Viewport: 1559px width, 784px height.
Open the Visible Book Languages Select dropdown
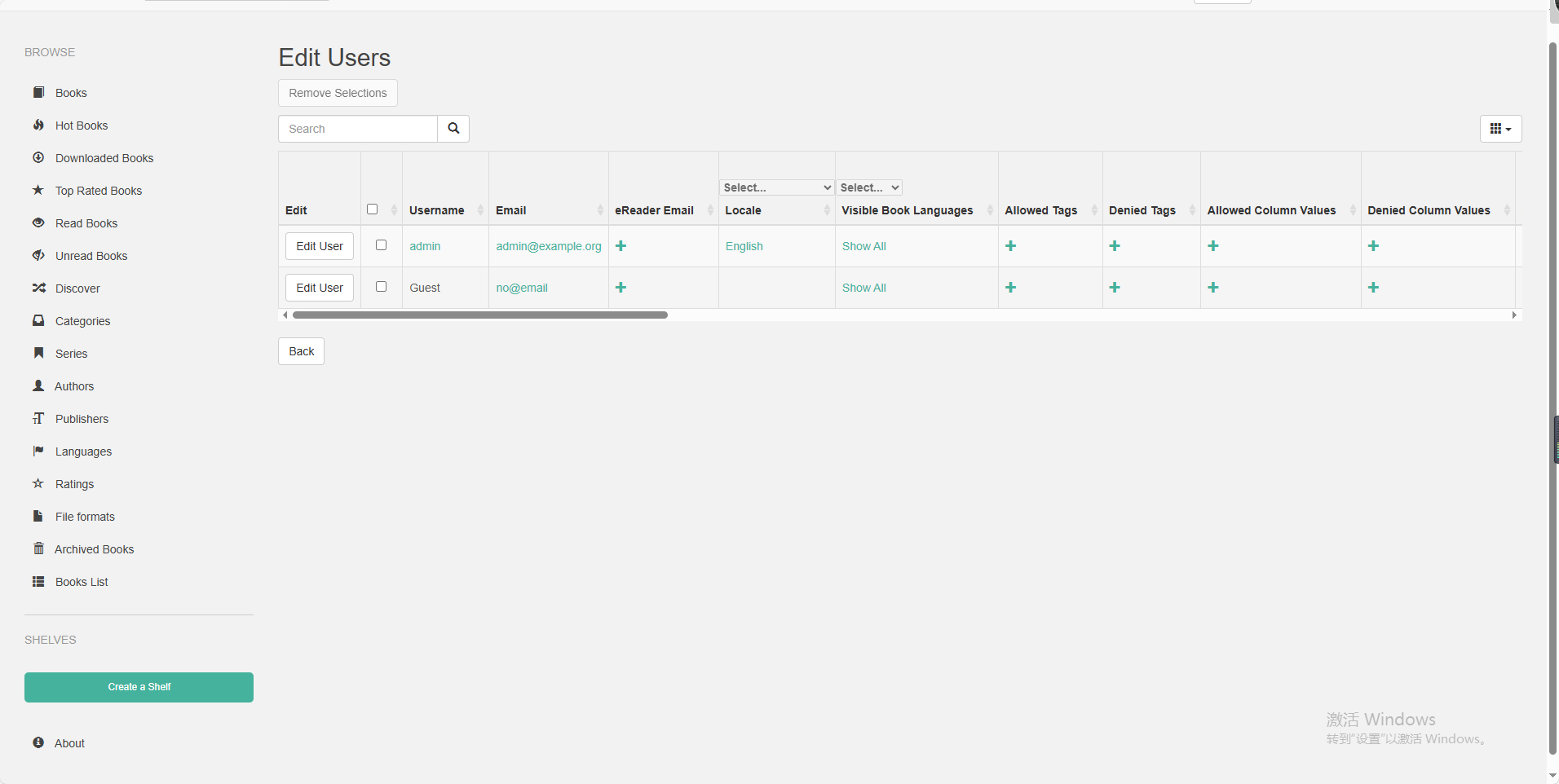click(x=869, y=187)
